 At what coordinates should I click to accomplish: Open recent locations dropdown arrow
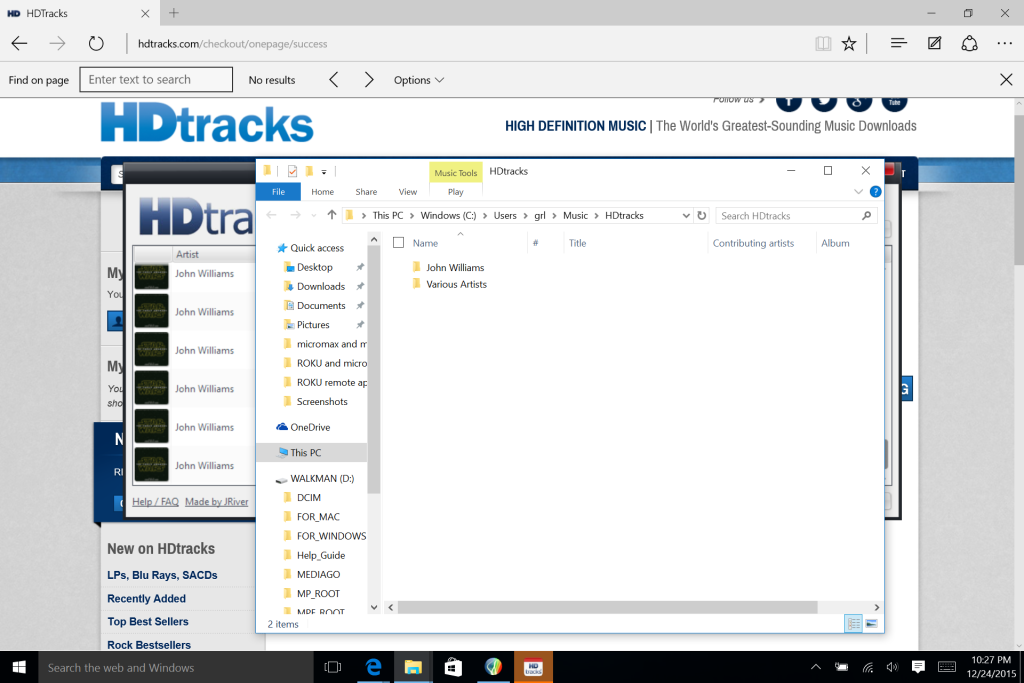tap(314, 215)
